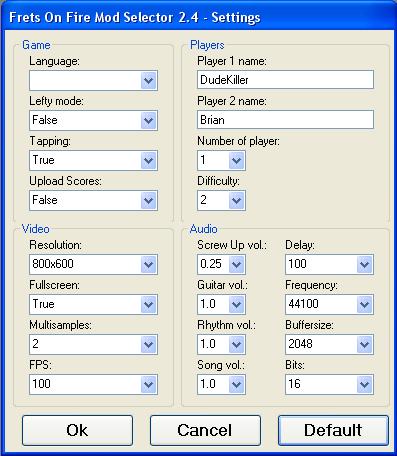Expand the Rhythm vol. dropdown
Image resolution: width=397 pixels, height=456 pixels.
pos(221,344)
